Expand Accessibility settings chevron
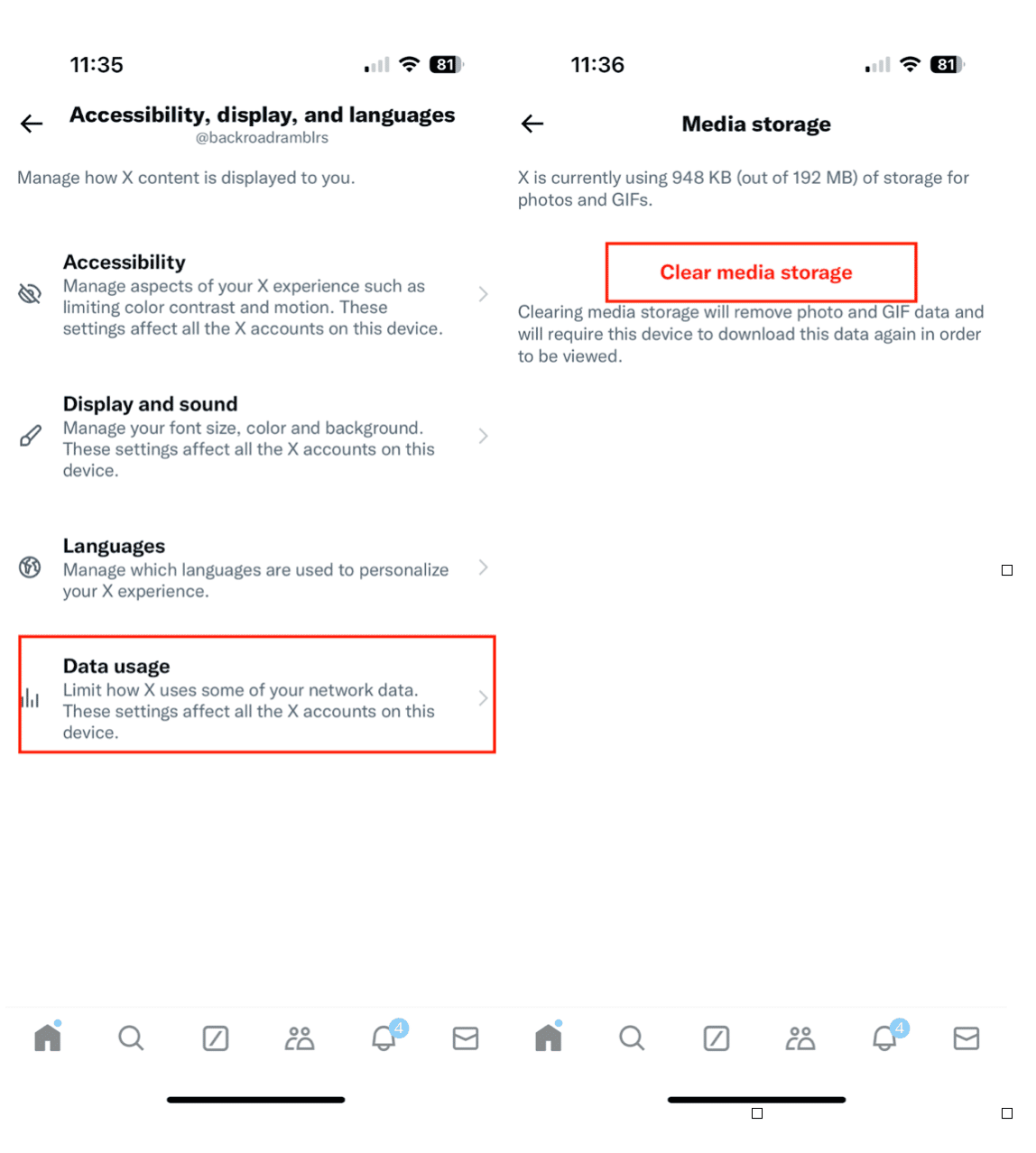Viewport: 1036px width, 1153px height. (x=483, y=294)
